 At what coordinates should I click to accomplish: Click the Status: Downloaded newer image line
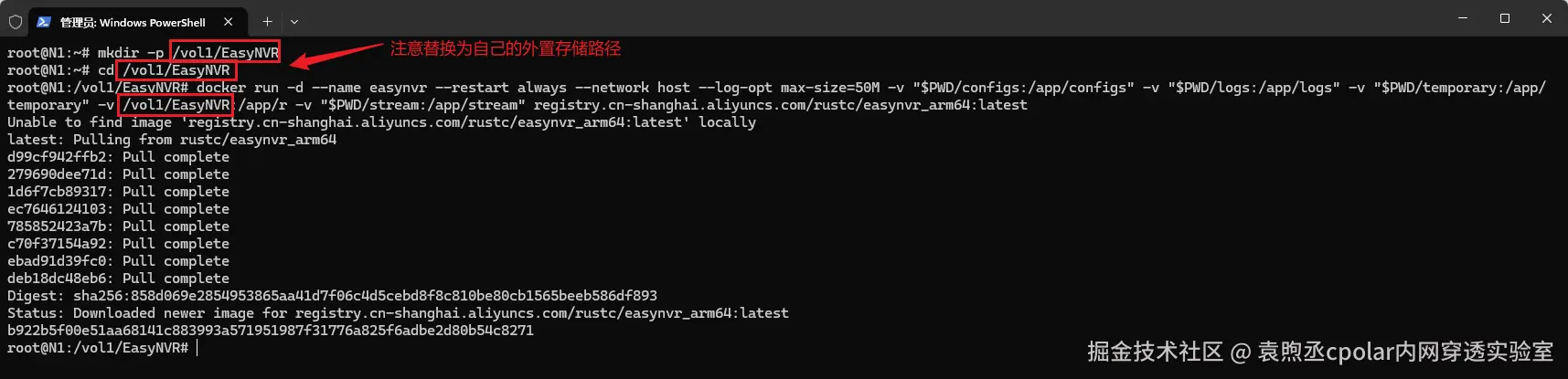398,313
